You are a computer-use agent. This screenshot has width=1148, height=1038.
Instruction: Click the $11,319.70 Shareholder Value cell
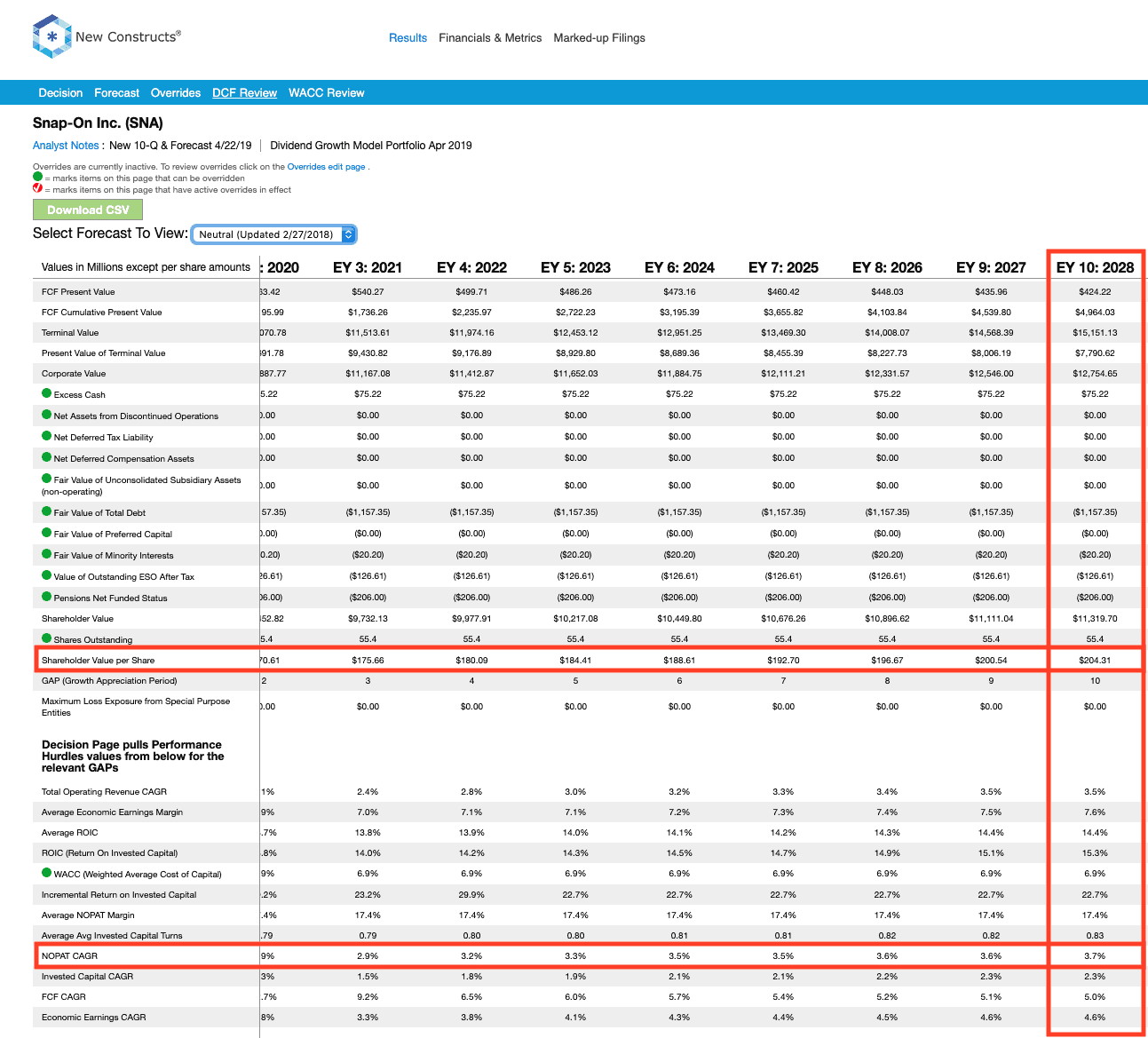click(x=1095, y=619)
